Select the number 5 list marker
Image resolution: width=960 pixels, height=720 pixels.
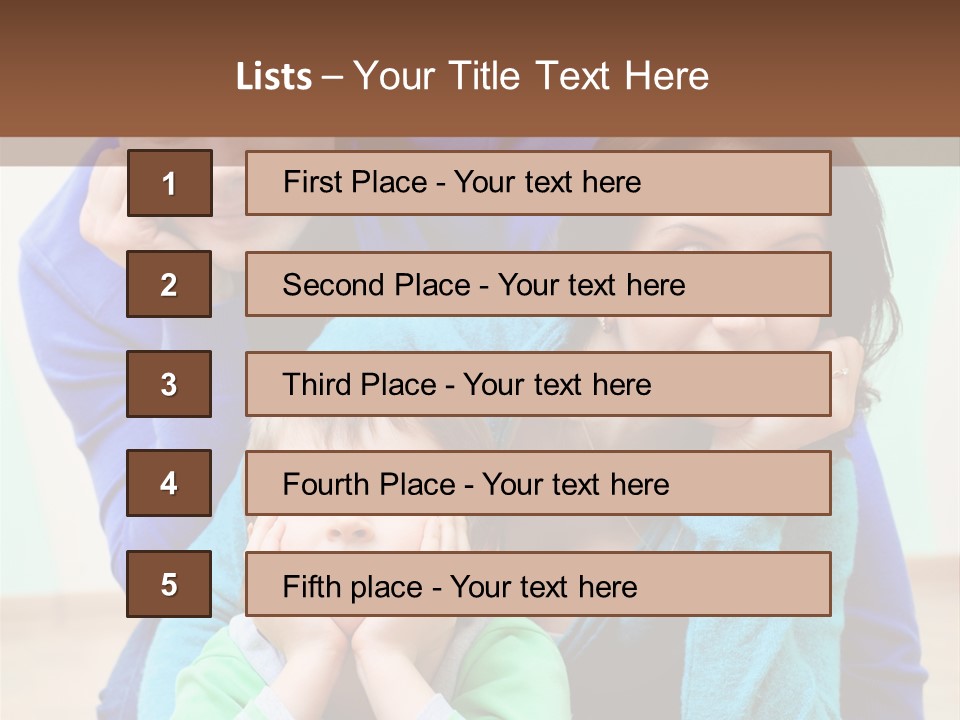pyautogui.click(x=169, y=584)
